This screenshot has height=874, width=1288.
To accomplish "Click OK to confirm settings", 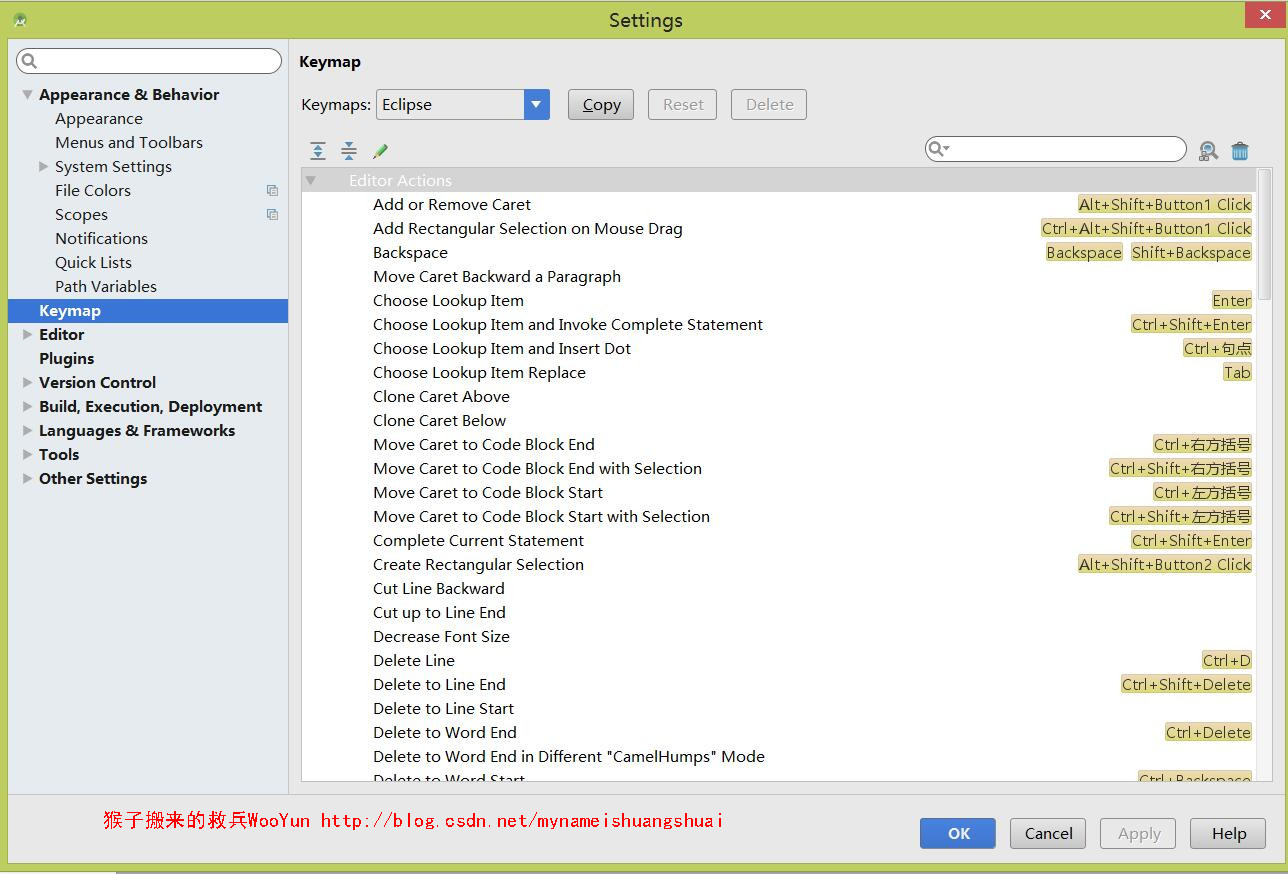I will pos(958,833).
